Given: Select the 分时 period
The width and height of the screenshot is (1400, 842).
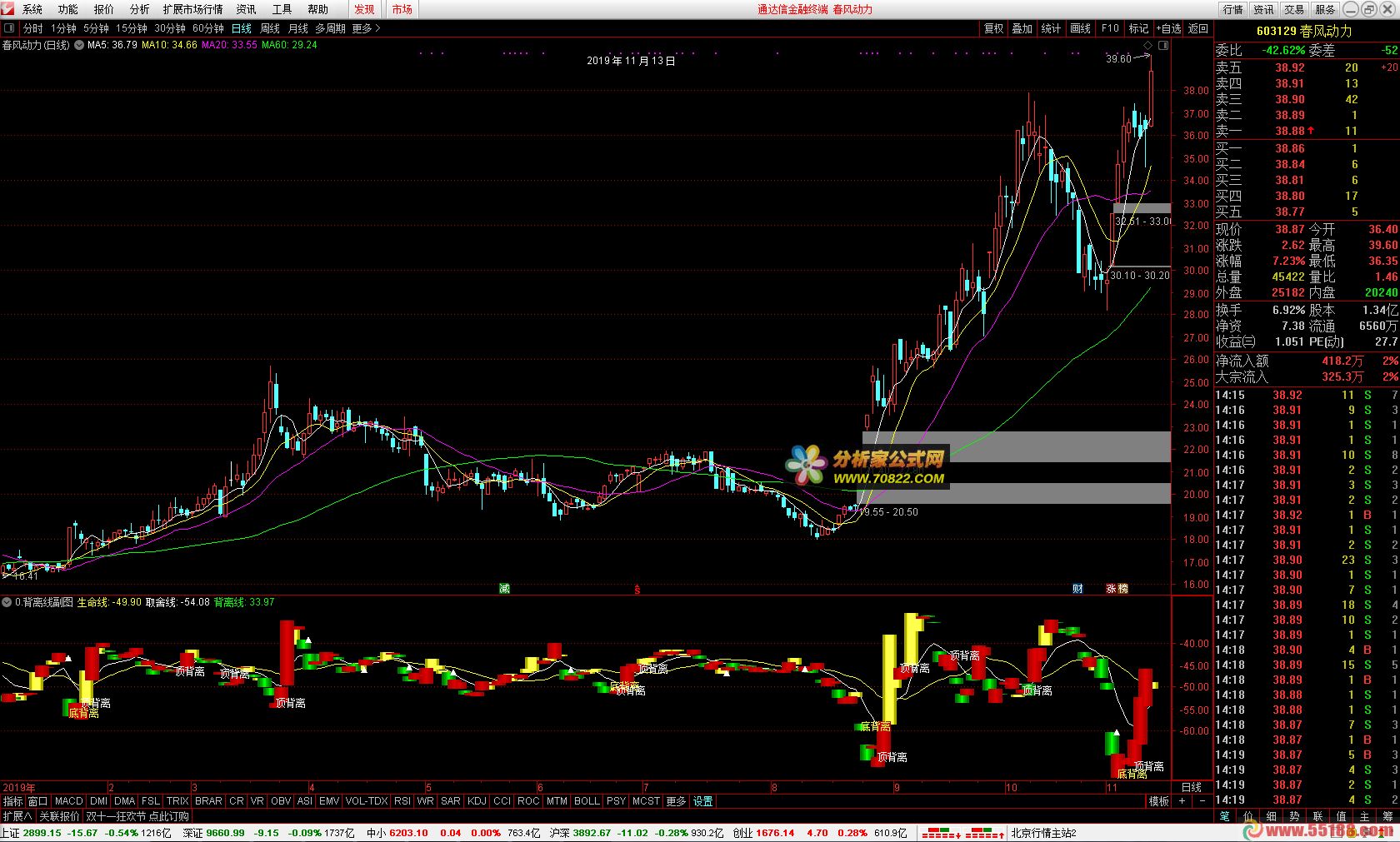Looking at the screenshot, I should [x=32, y=28].
